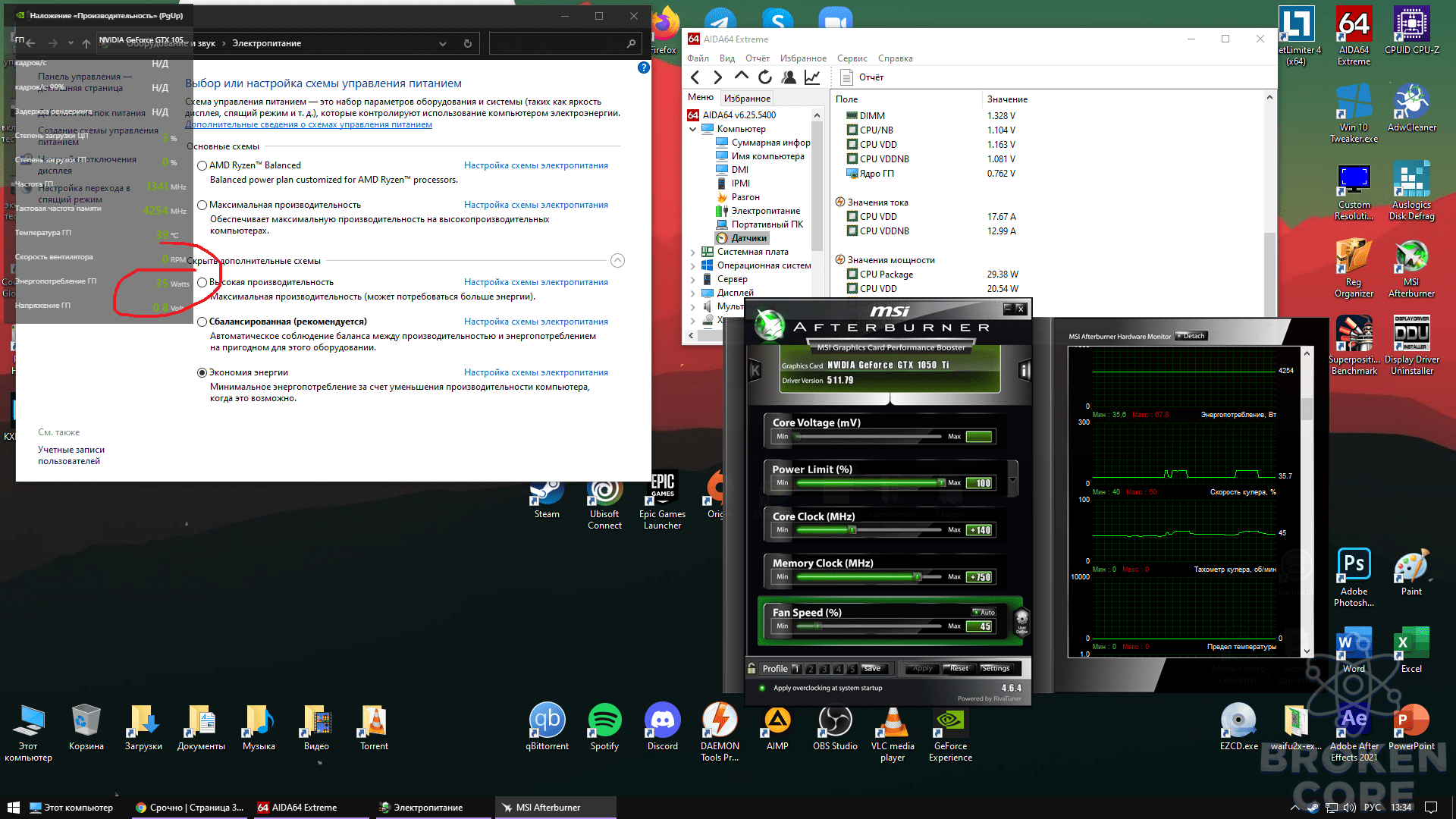Image resolution: width=1456 pixels, height=819 pixels.
Task: Click the AIDA64 up-level arrow icon
Action: pos(742,77)
